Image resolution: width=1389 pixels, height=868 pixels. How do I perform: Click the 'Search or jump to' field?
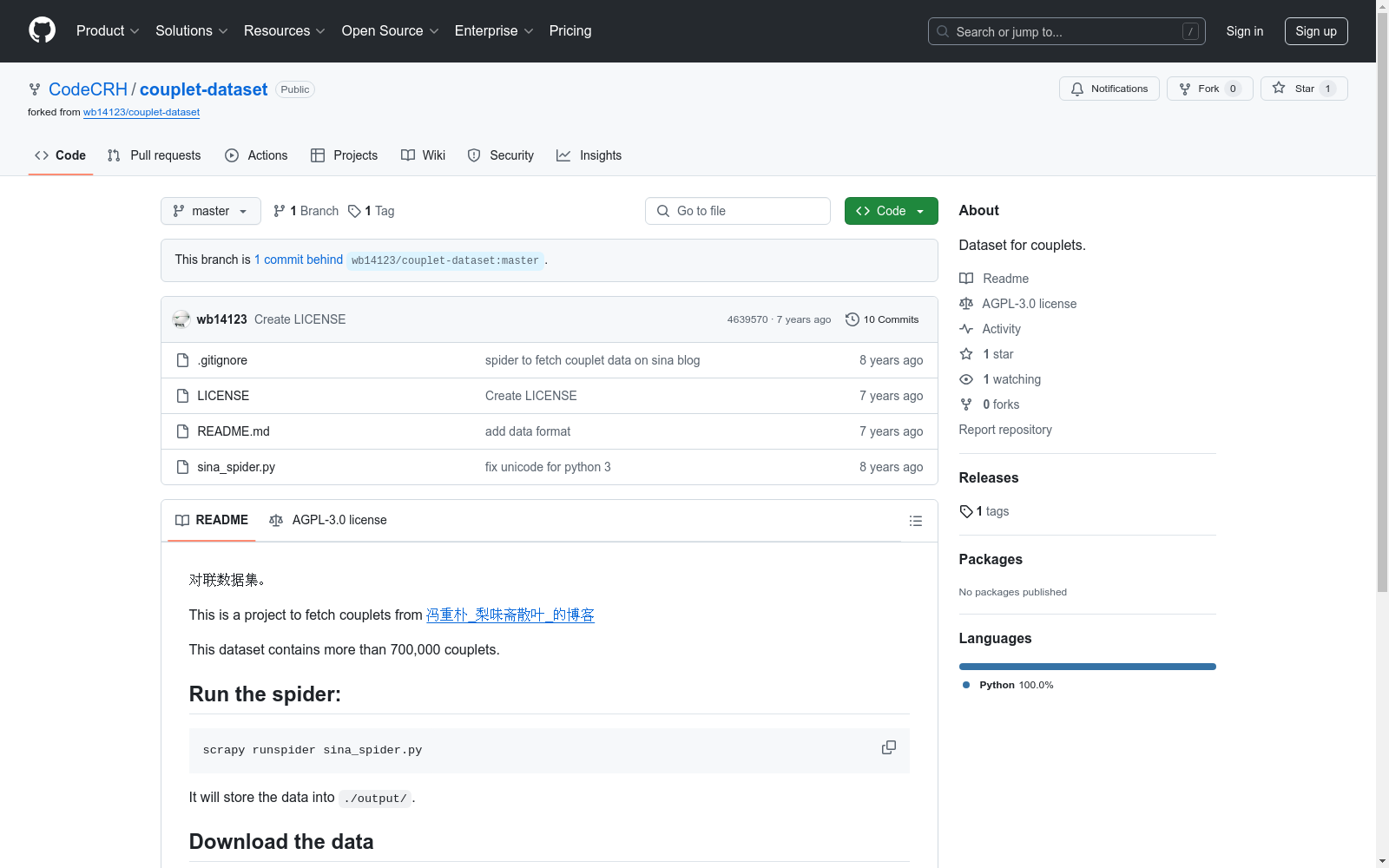pos(1067,31)
